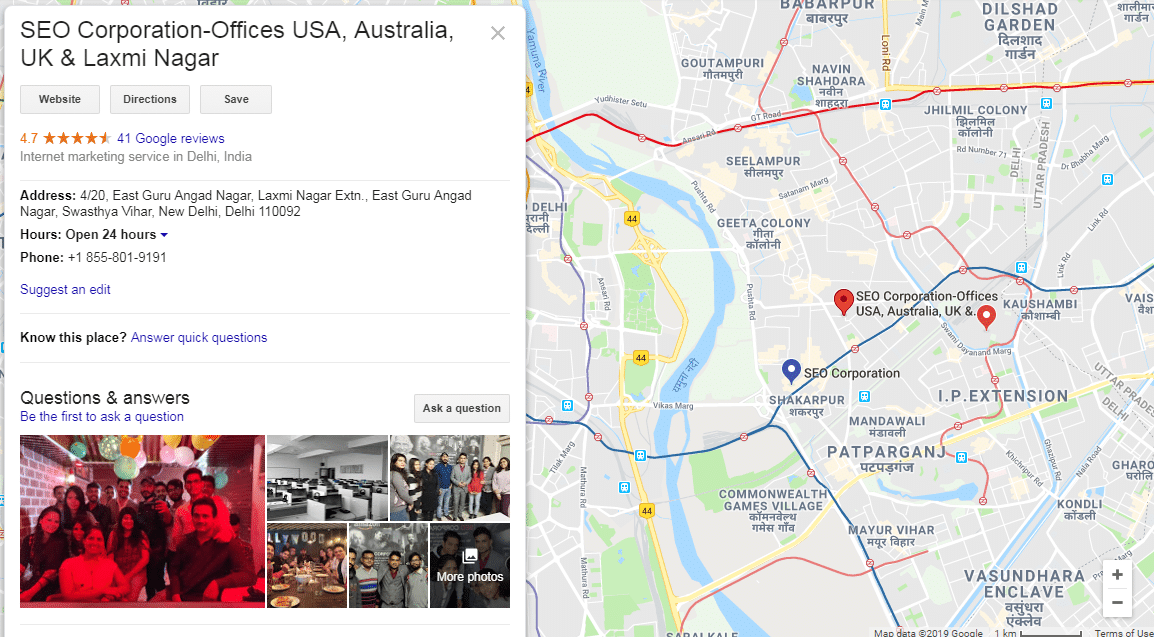Open the team standing group photo
The height and width of the screenshot is (637, 1154).
(450, 478)
